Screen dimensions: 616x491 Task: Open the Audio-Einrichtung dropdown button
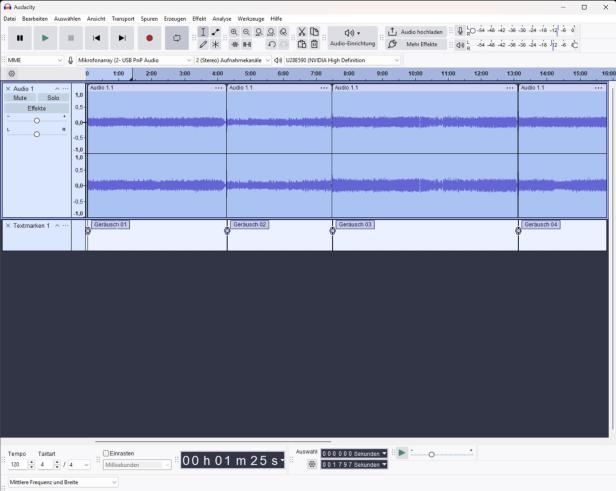coord(352,38)
